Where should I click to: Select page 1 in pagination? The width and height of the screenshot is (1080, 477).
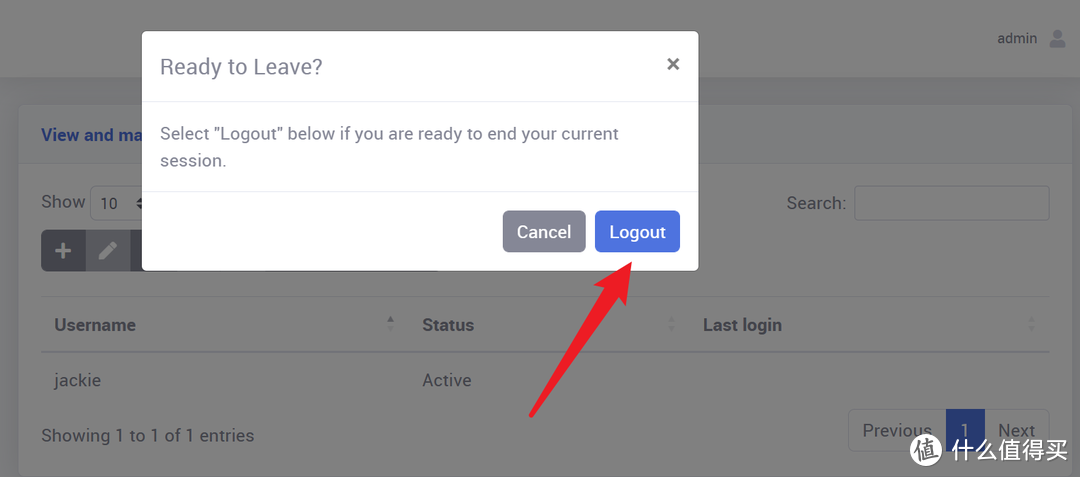965,431
